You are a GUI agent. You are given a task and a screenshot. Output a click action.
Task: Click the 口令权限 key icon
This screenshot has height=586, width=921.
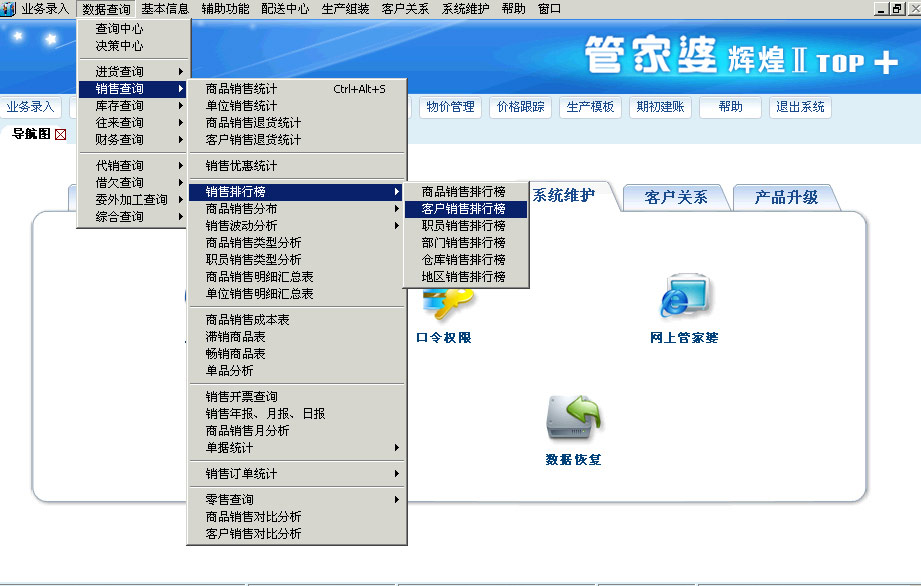(x=448, y=304)
